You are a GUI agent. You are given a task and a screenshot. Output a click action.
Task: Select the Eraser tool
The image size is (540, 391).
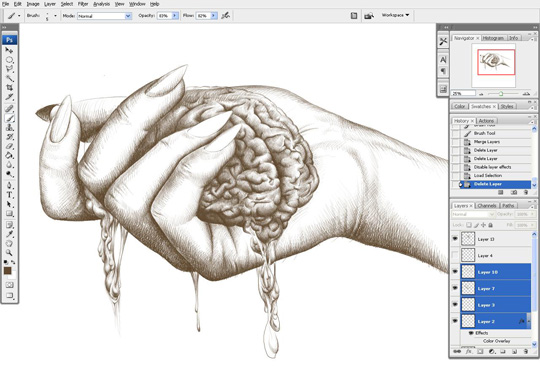[x=9, y=146]
